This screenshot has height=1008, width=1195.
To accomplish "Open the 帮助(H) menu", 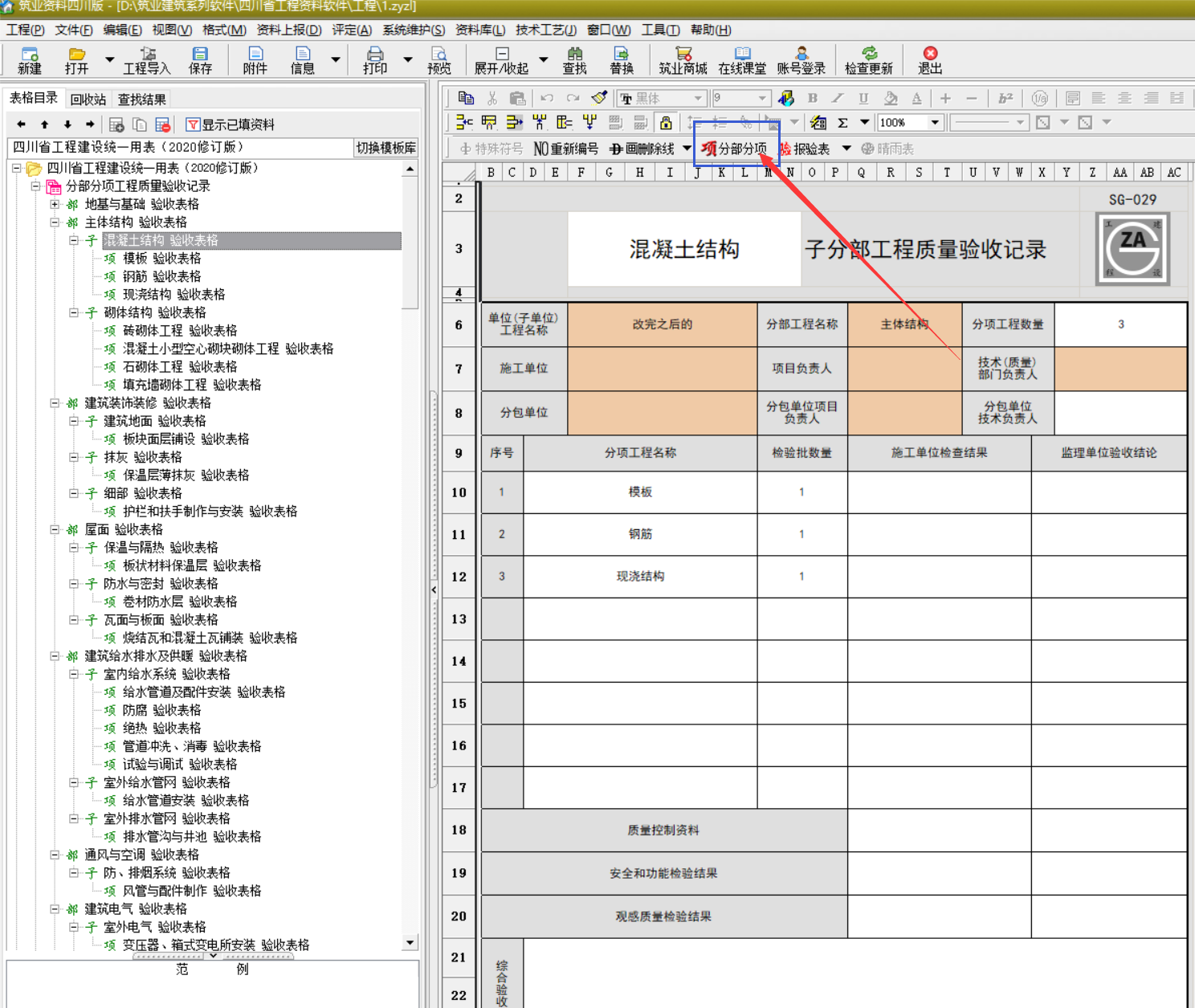I will click(711, 30).
